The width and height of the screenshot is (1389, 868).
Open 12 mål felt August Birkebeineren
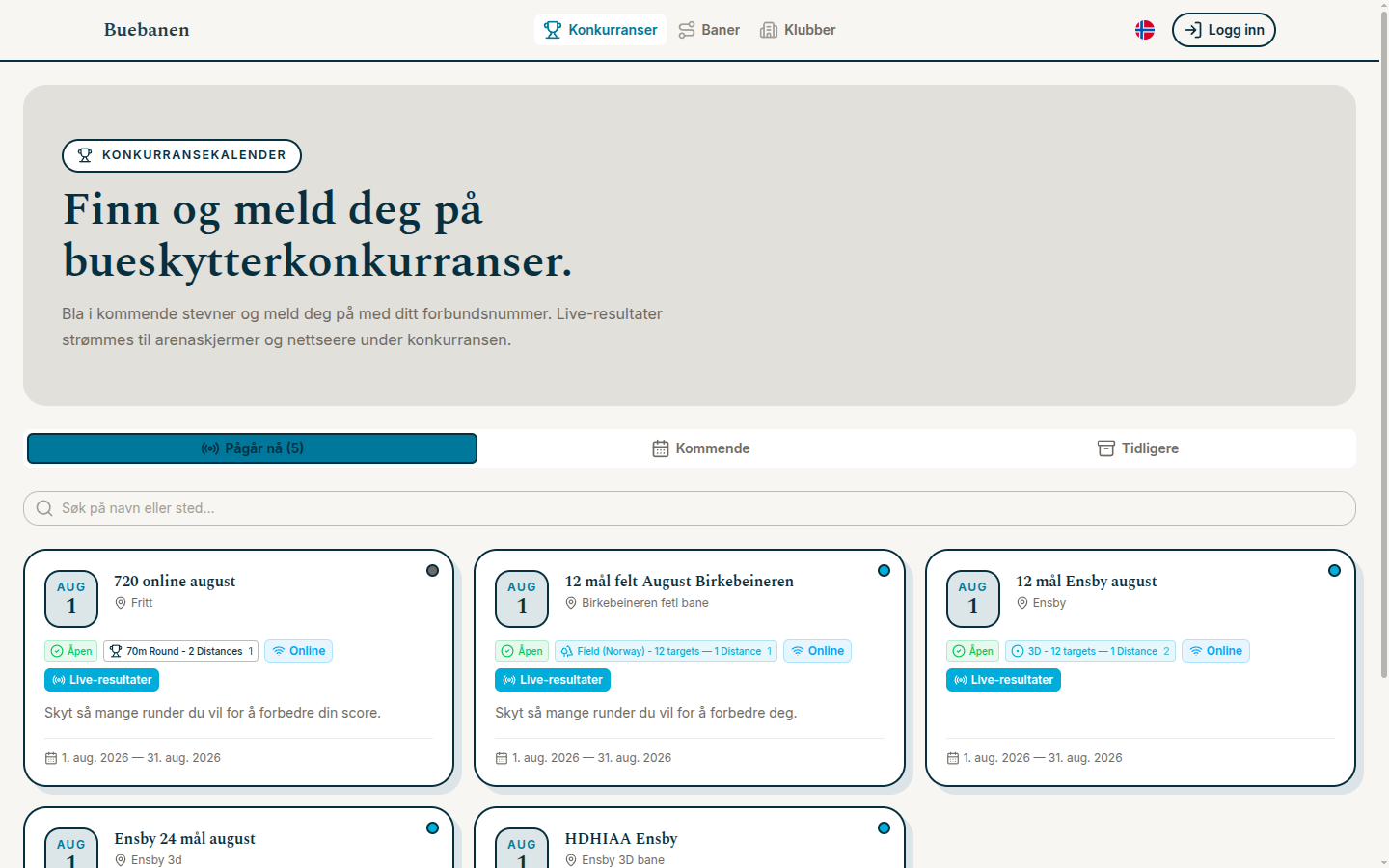679,581
